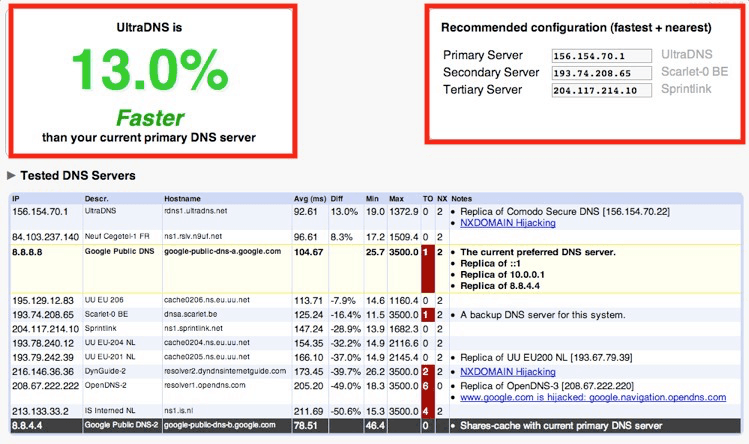Click the Notes column header
Screen dimensions: 749x444
461,198
